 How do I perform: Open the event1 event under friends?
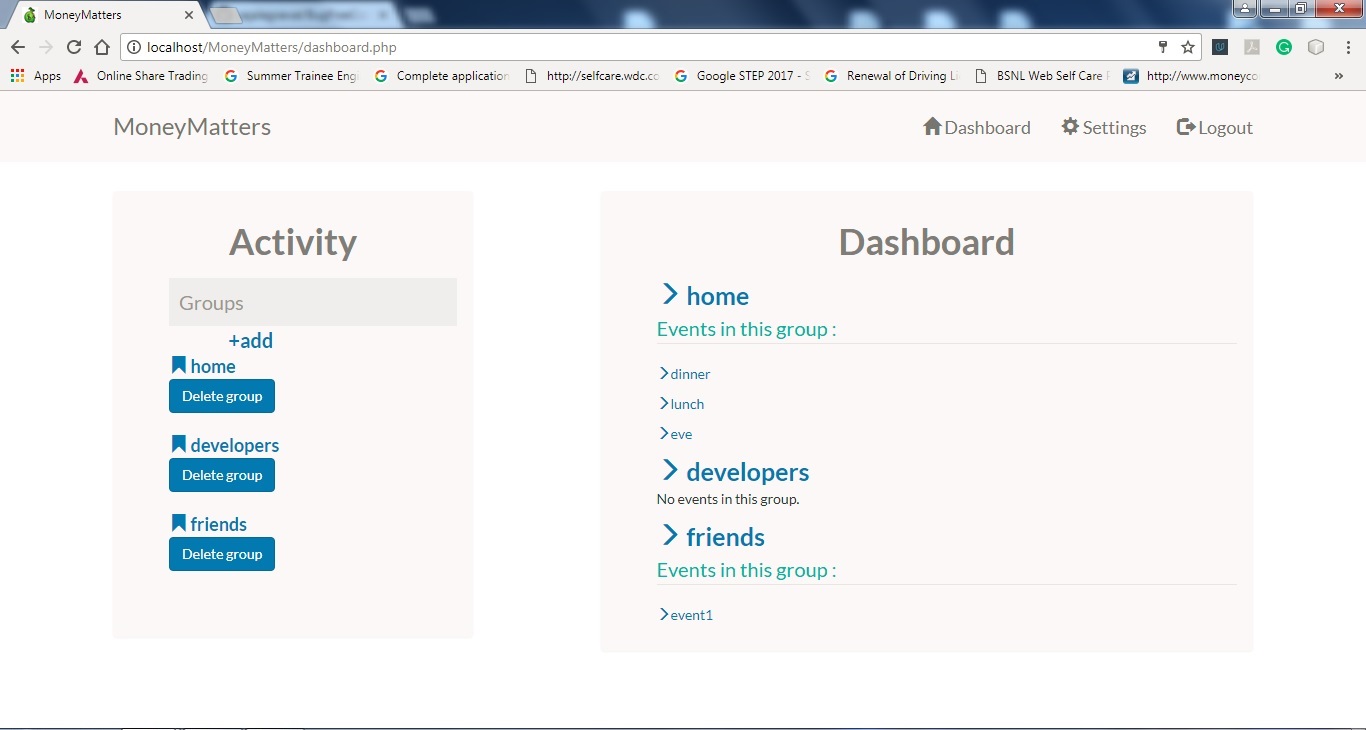(x=686, y=615)
